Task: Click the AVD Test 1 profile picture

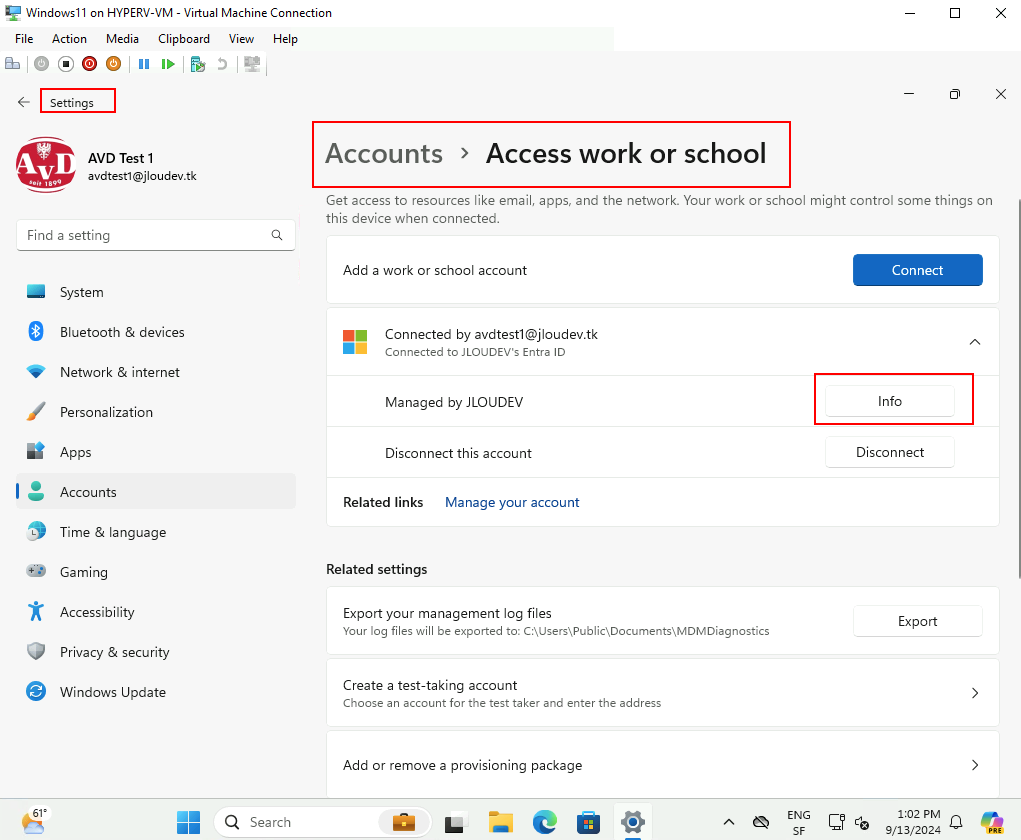Action: click(x=46, y=165)
